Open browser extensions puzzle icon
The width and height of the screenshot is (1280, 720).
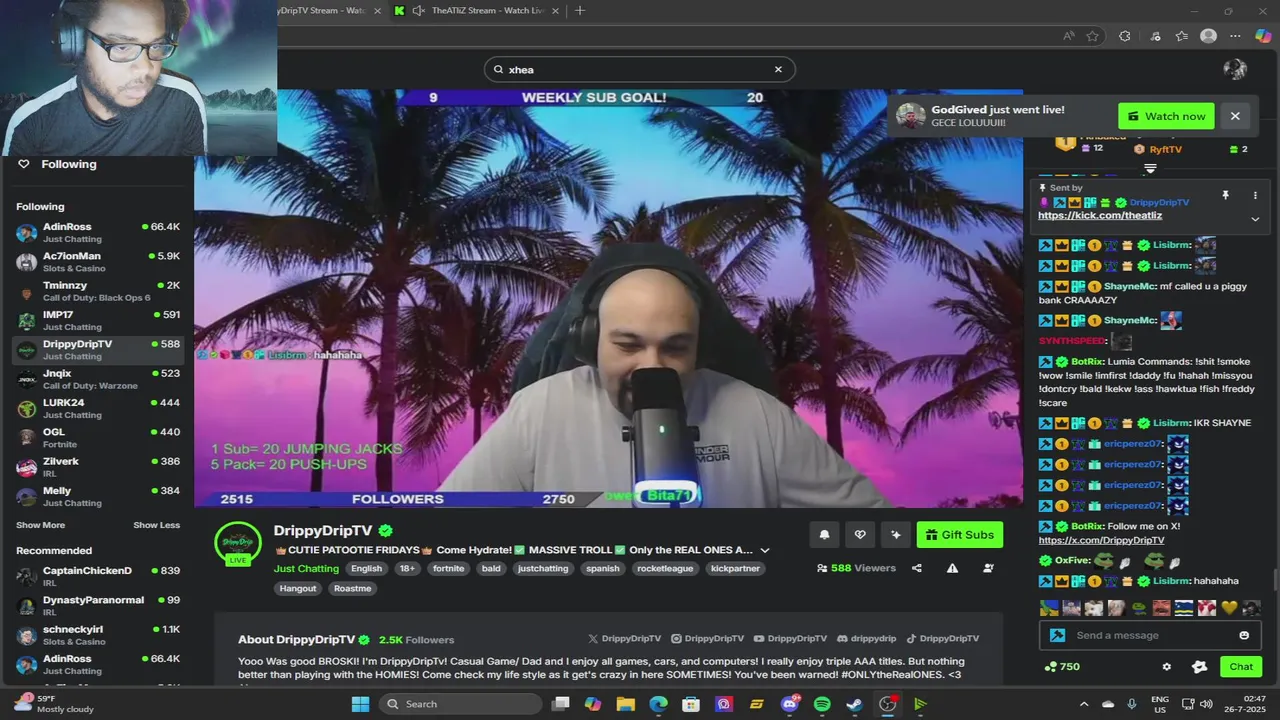tap(1125, 36)
